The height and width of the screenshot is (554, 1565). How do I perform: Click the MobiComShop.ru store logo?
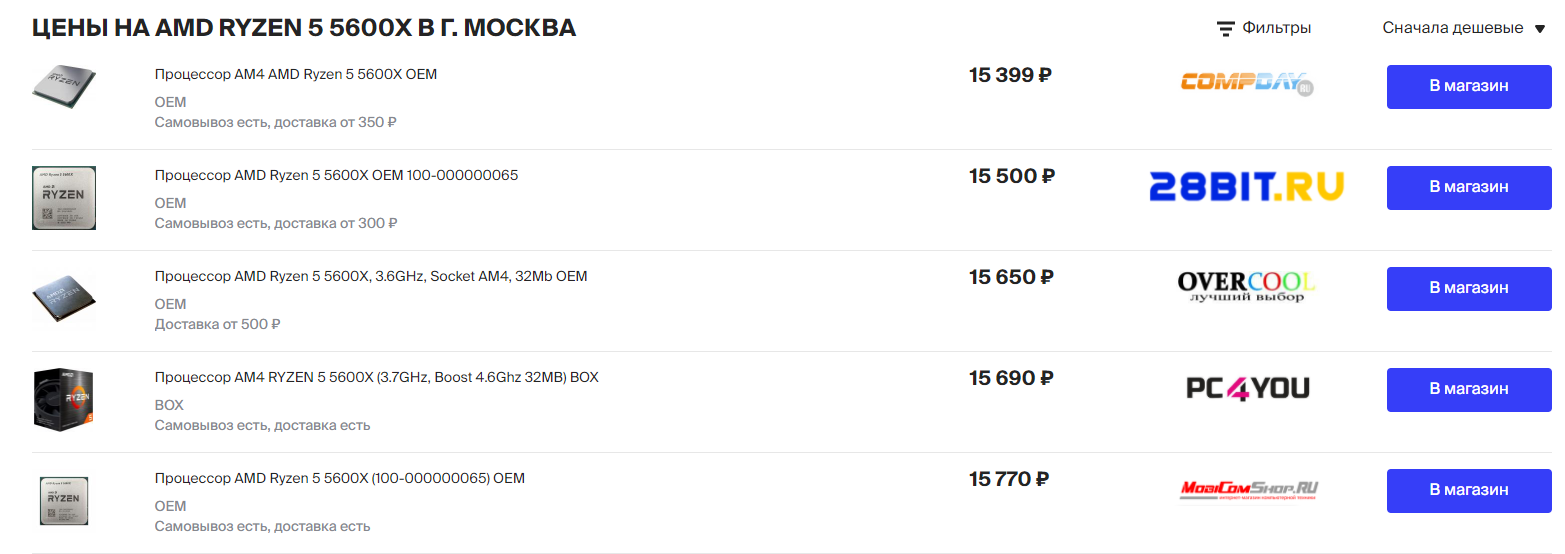click(1249, 489)
